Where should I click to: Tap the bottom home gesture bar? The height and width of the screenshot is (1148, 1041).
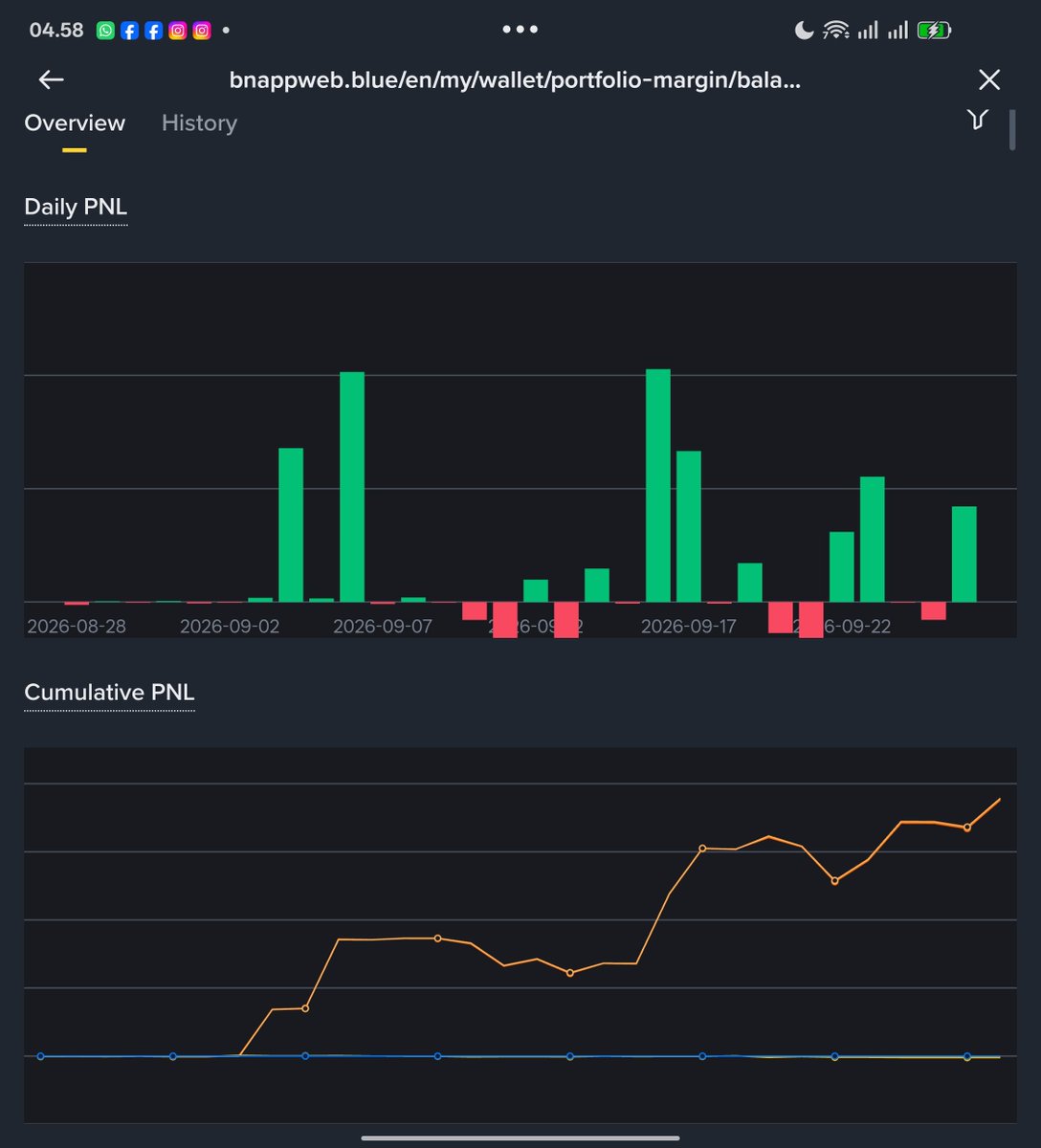[x=520, y=1138]
